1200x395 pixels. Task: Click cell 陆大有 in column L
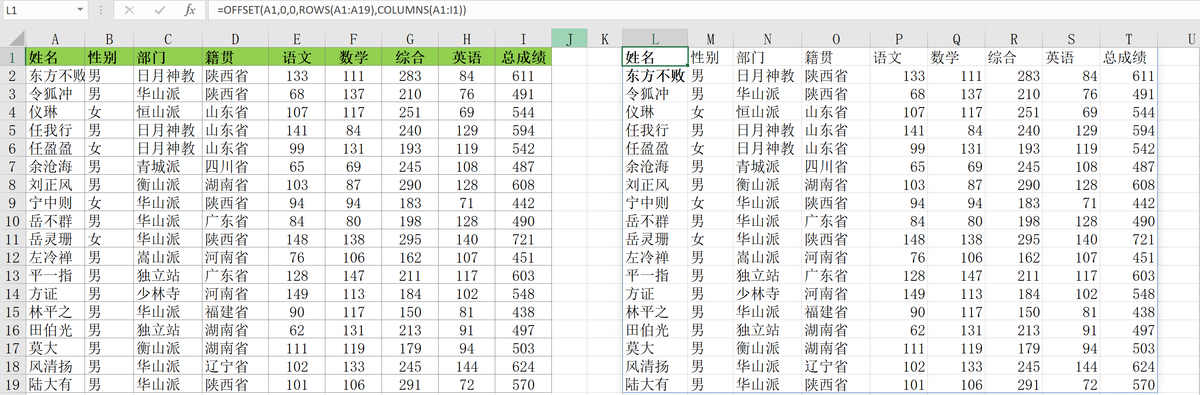click(655, 385)
